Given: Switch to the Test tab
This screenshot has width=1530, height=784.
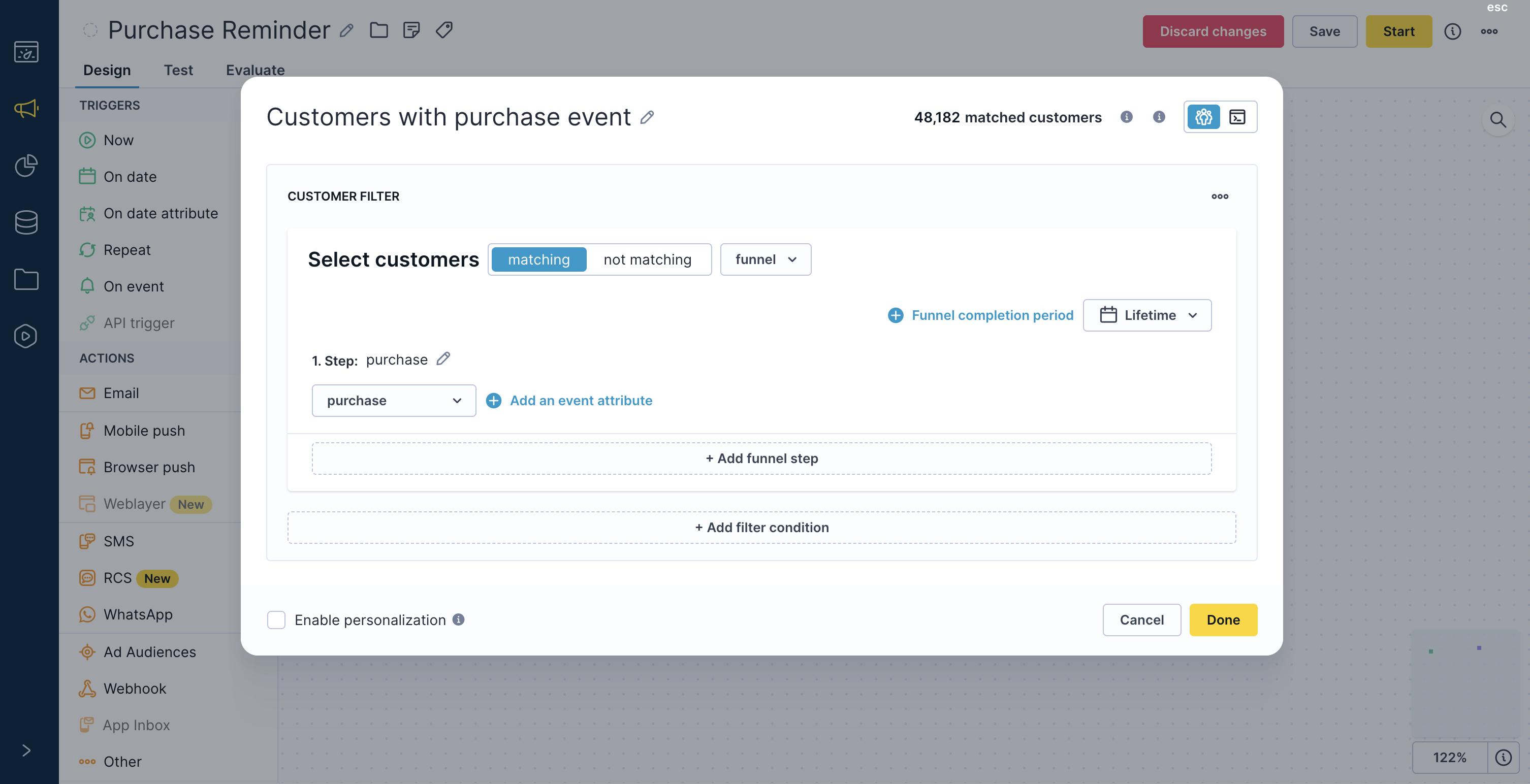Looking at the screenshot, I should point(178,70).
